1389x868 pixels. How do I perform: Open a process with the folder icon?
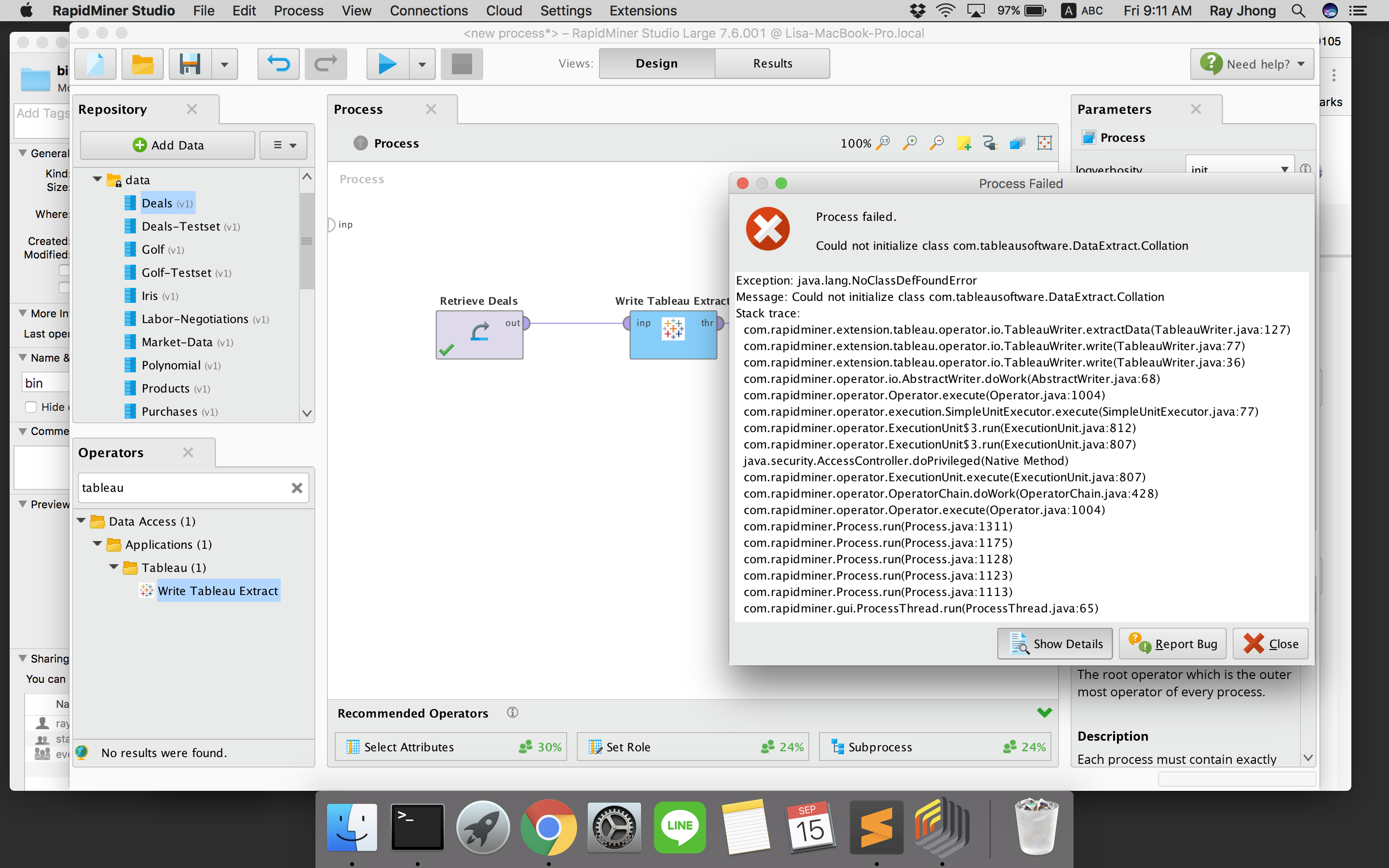click(x=142, y=64)
